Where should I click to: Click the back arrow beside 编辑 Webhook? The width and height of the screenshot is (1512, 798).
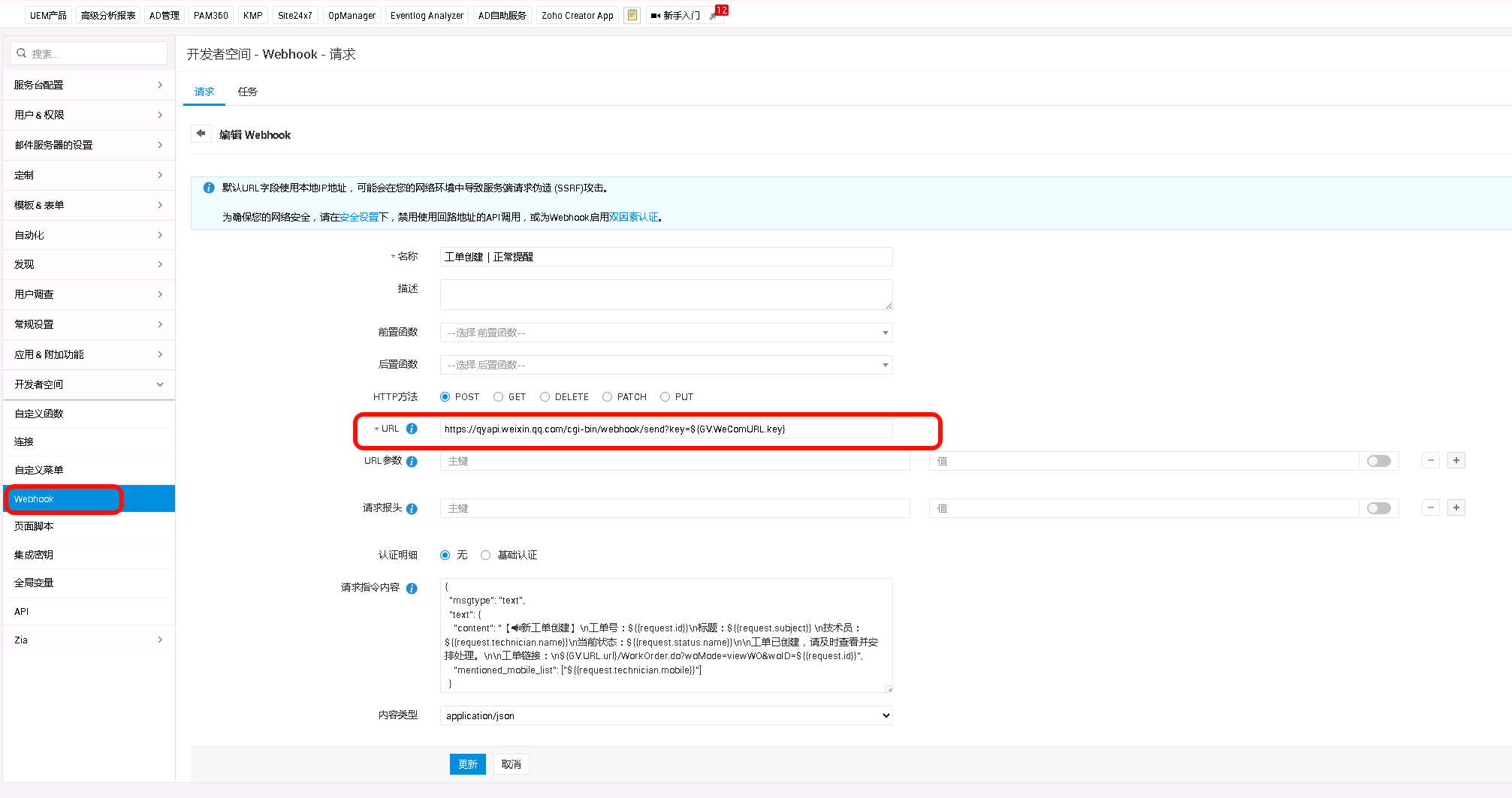point(201,134)
